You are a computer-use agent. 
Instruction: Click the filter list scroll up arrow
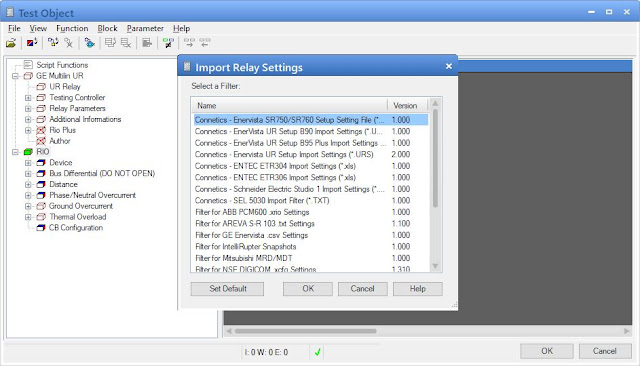pos(435,103)
